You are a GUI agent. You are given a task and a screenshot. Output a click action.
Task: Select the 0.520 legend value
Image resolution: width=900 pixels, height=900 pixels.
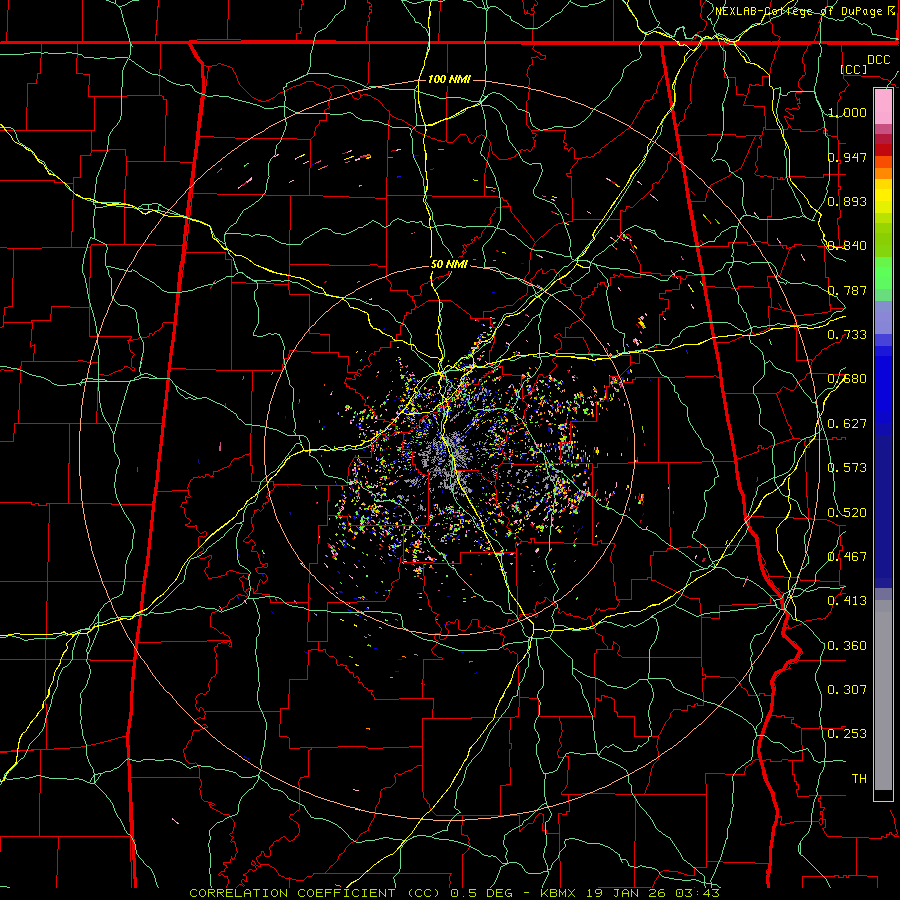[x=847, y=513]
